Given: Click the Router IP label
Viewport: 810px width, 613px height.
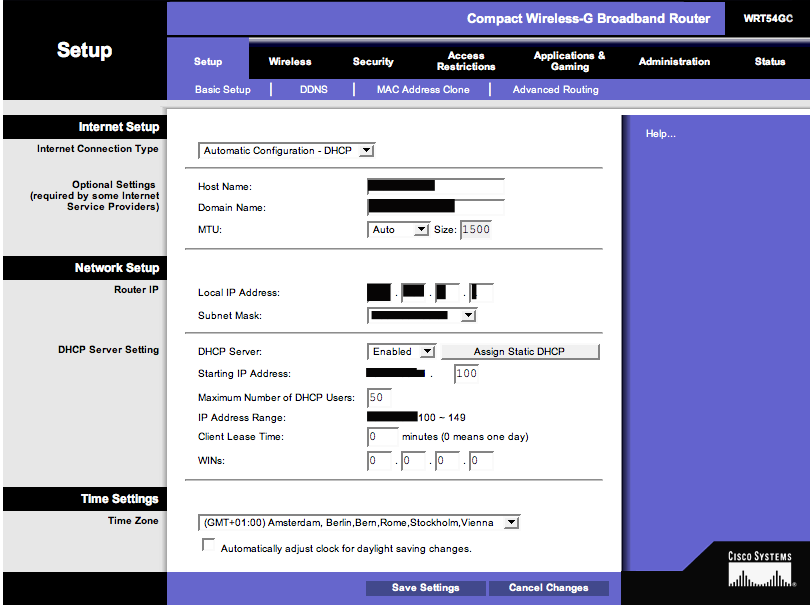Looking at the screenshot, I should 136,290.
